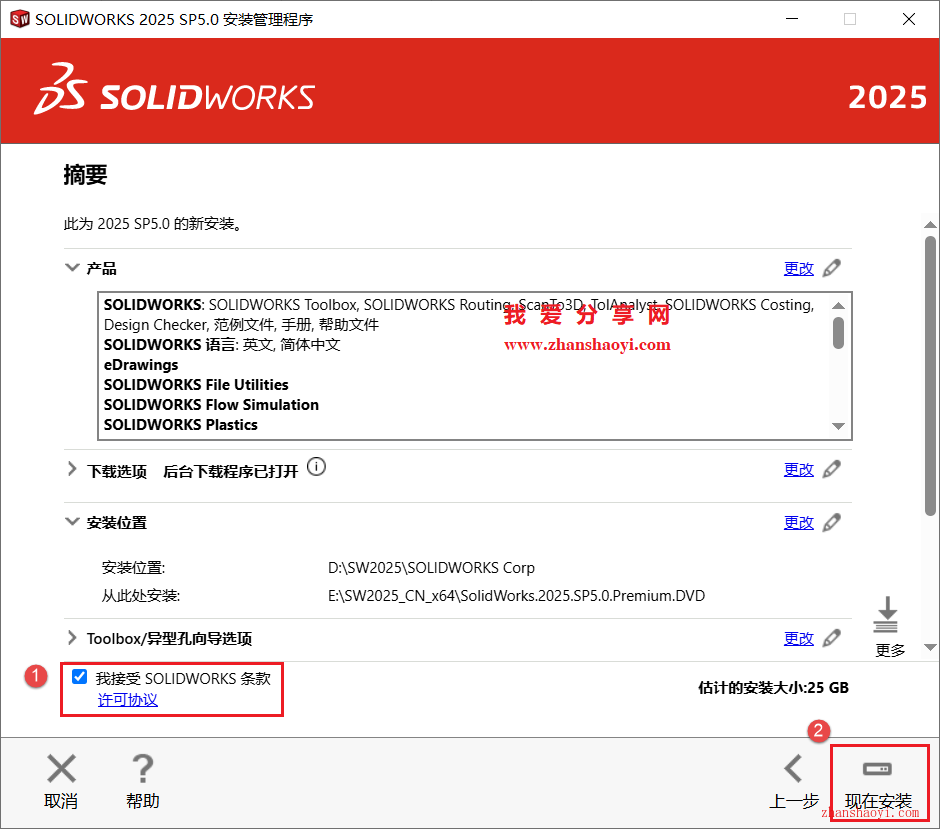Click source path E:\SW2025_CN_x64 text
940x829 pixels.
pyautogui.click(x=516, y=596)
